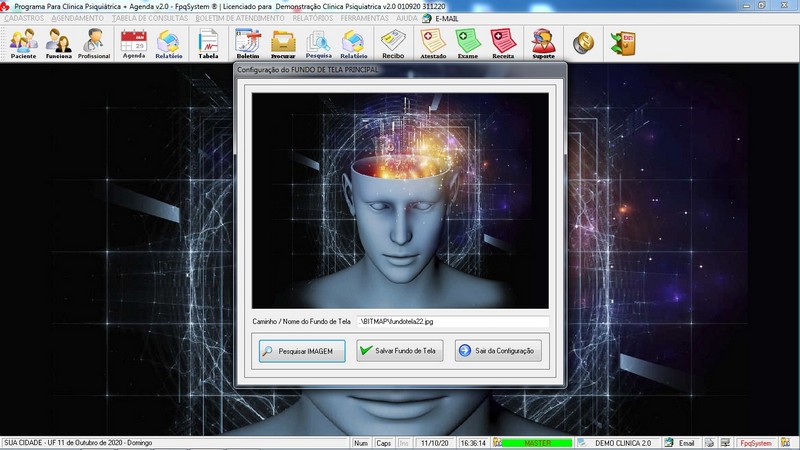Click the DEMO CLINICA 2.0 status text

[x=623, y=443]
